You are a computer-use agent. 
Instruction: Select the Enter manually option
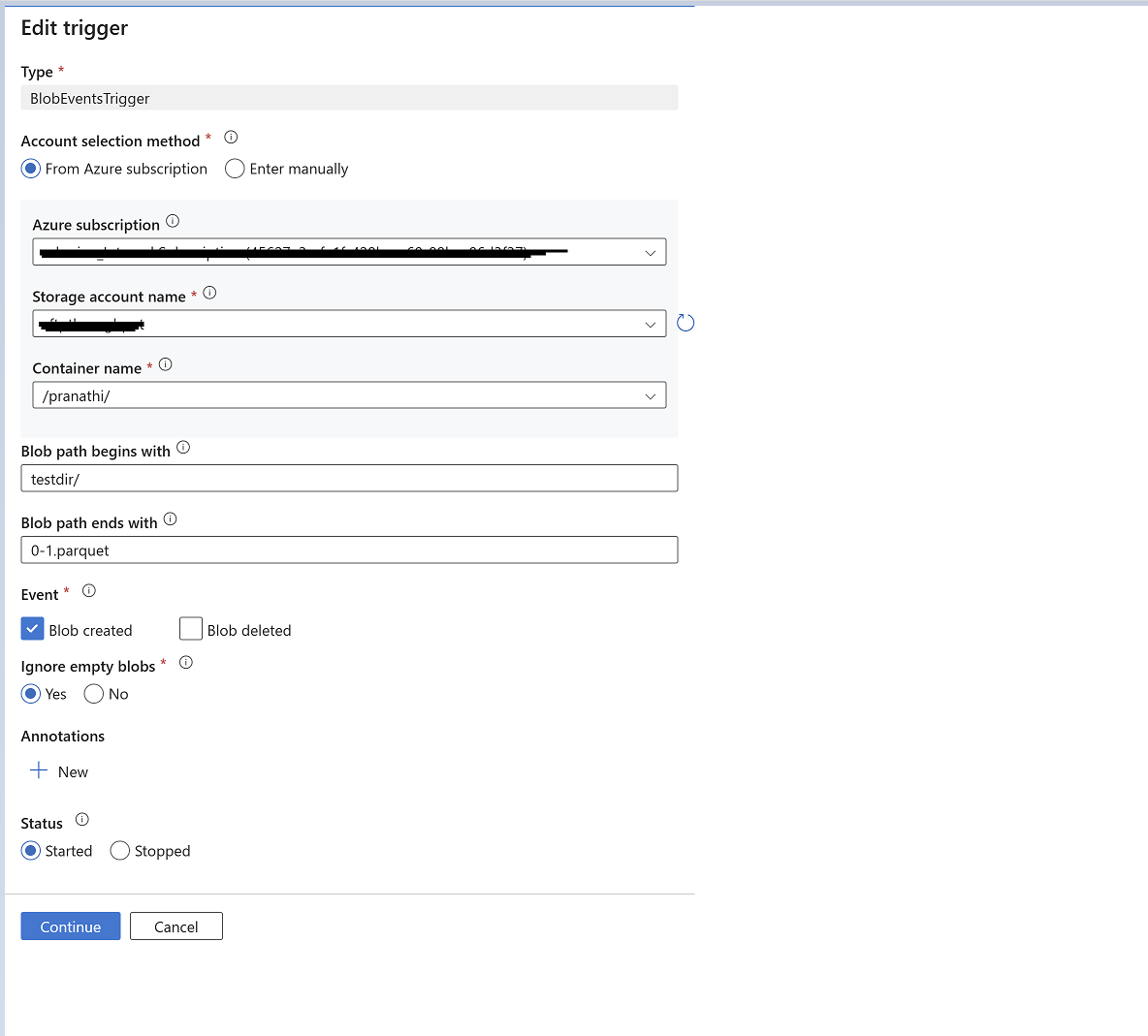tap(234, 169)
